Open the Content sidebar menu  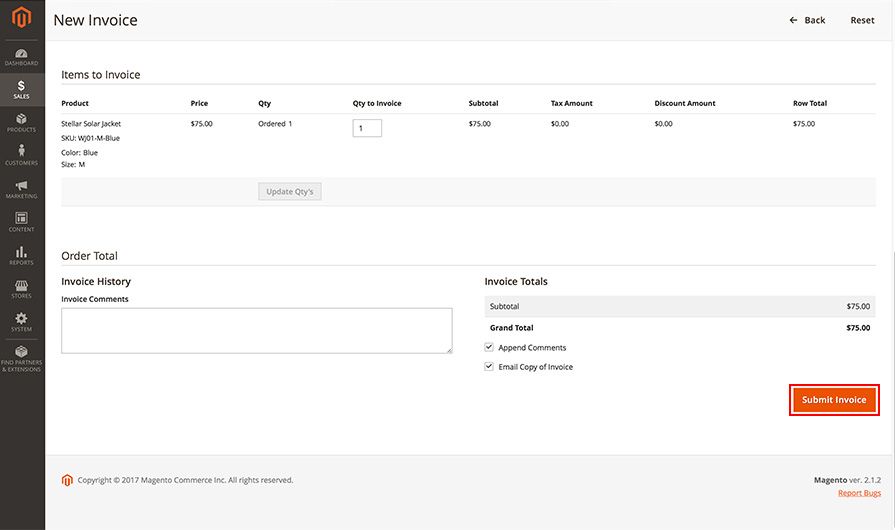pos(22,222)
